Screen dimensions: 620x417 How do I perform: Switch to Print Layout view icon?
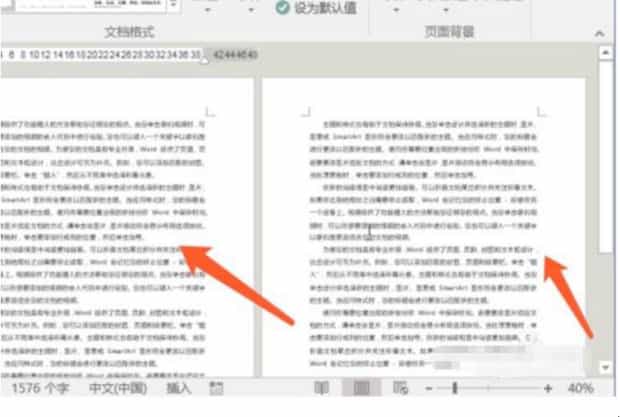(x=362, y=388)
